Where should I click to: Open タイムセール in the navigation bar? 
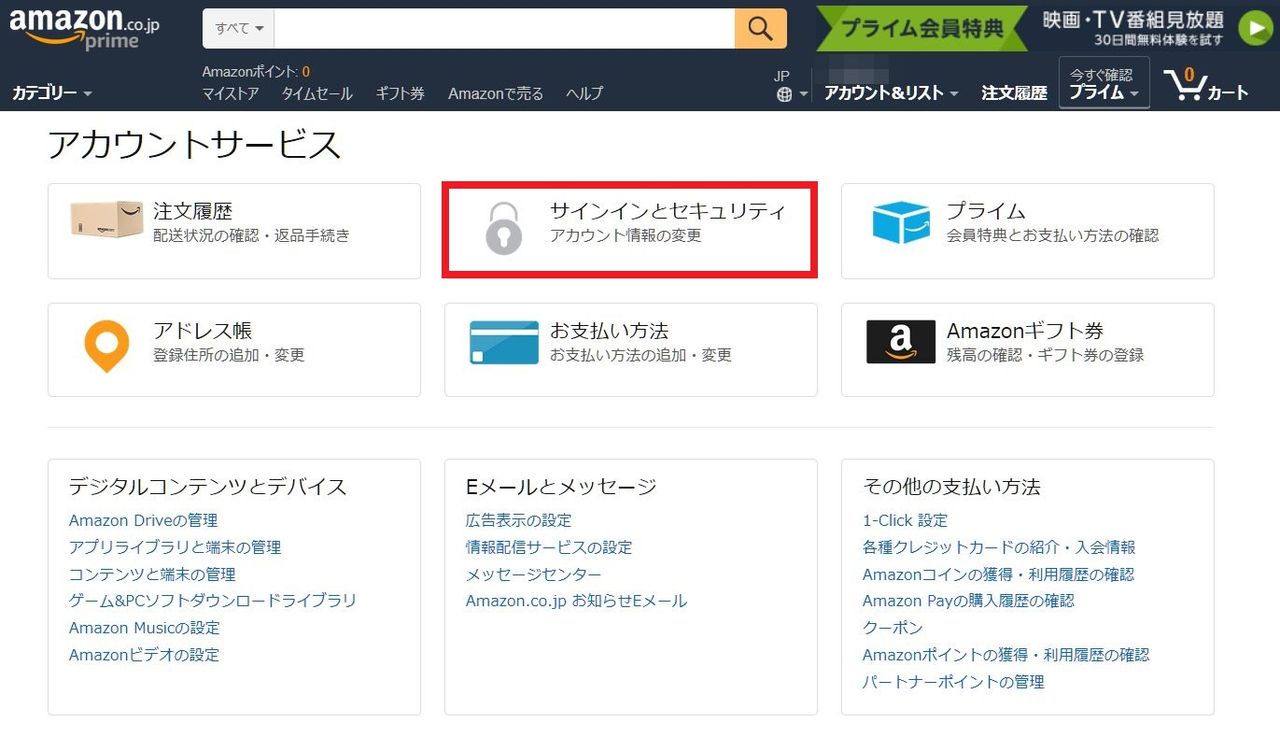click(x=317, y=93)
